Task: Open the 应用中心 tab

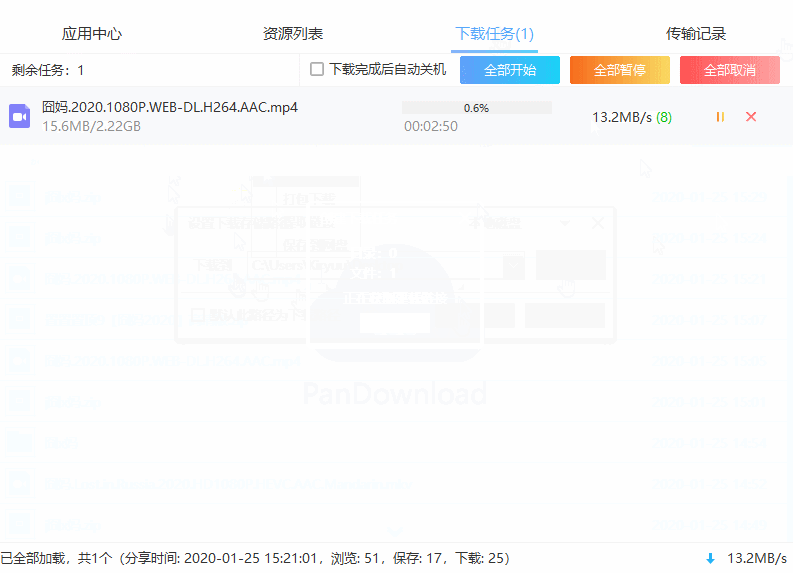Action: pos(92,34)
